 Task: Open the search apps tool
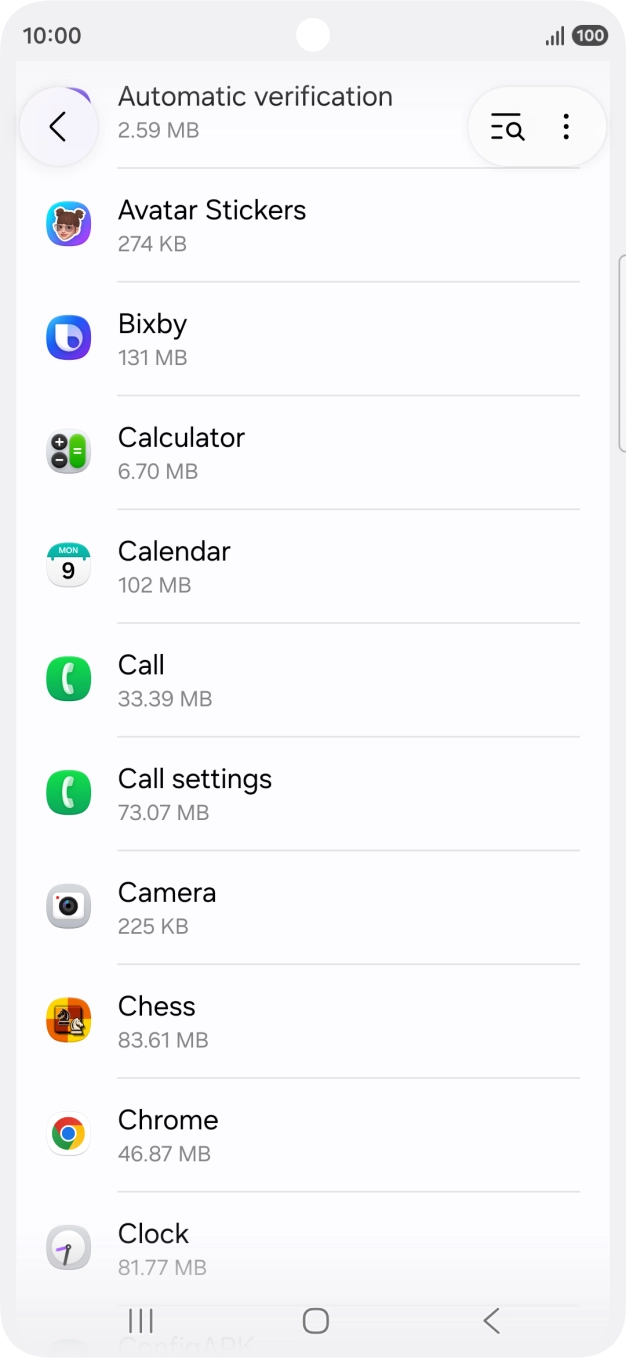pos(506,127)
